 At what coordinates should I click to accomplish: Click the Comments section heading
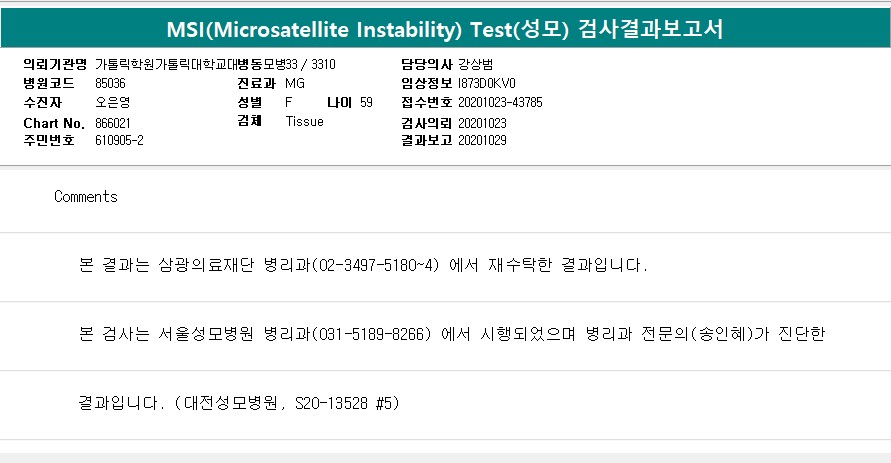(86, 197)
